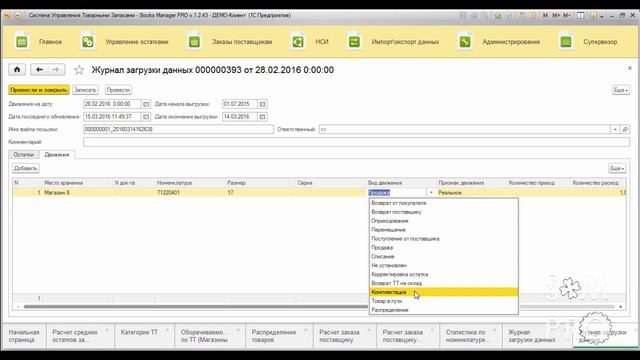Open the table Еще menu
The width and height of the screenshot is (640, 360).
pos(617,168)
